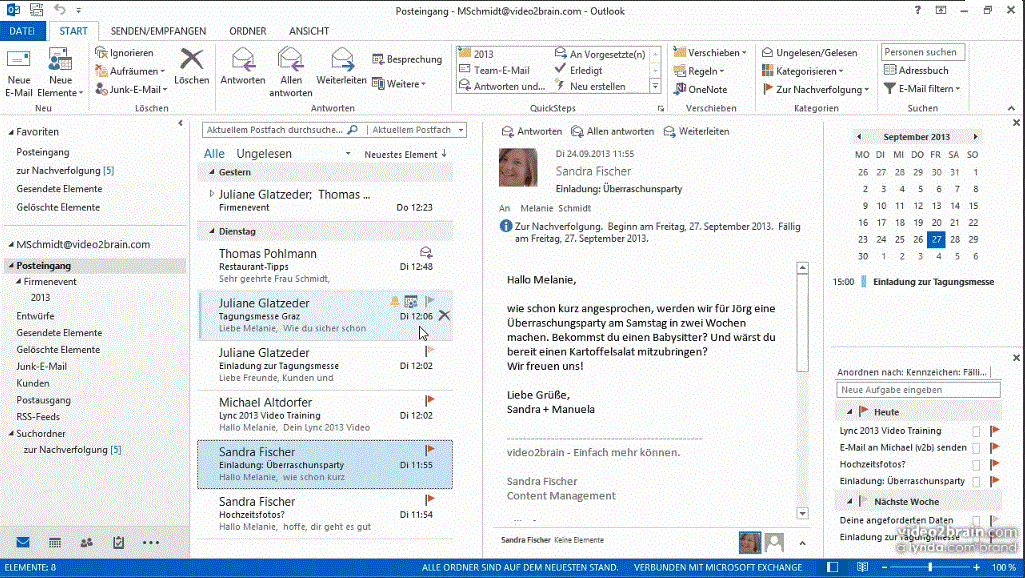Screen dimensions: 1025x578
Task: Click flag of Lync 2013 Video Training task
Action: 995,431
